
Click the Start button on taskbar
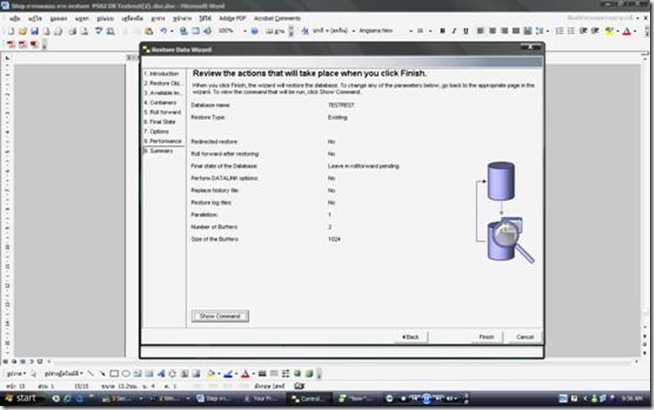pos(21,398)
